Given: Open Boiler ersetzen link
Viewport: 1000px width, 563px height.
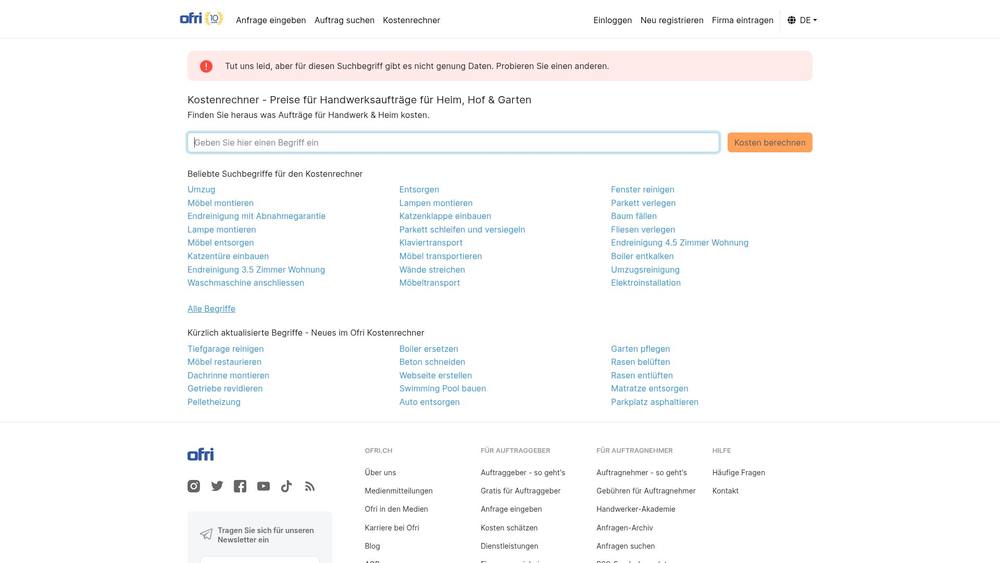Looking at the screenshot, I should click(429, 349).
